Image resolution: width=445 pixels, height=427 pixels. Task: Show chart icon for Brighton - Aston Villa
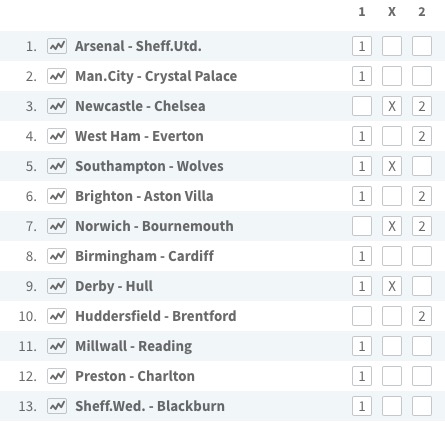coord(57,196)
